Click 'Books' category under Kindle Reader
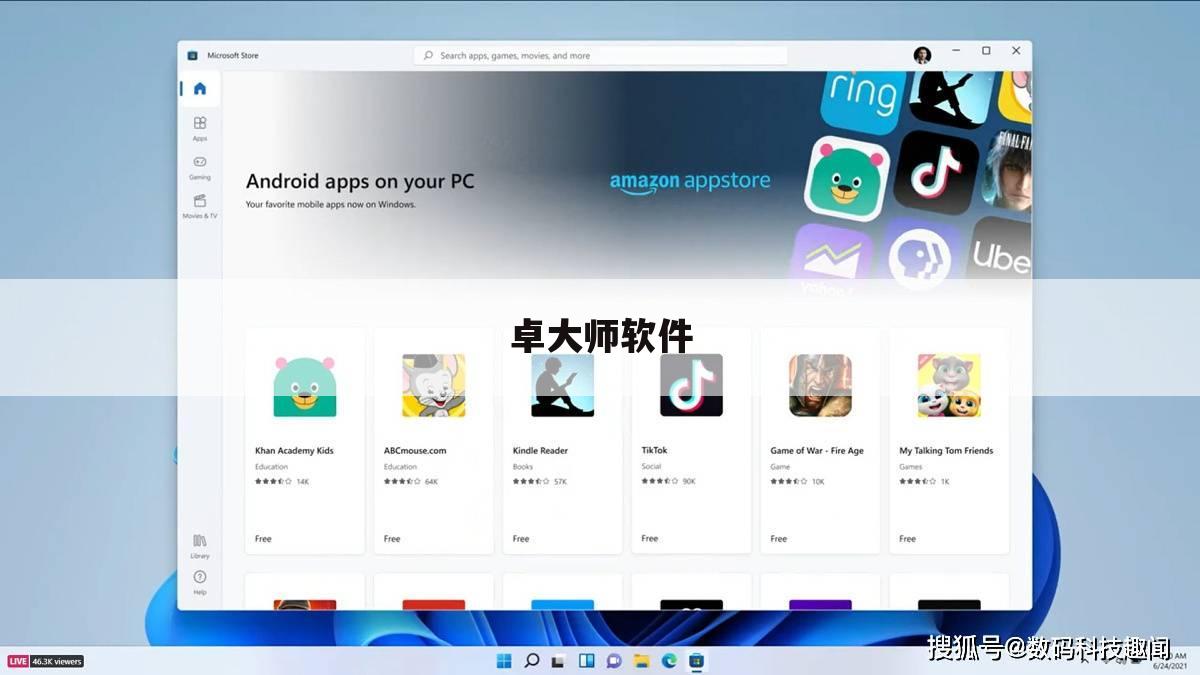Screen dimensions: 1200x675 point(523,467)
